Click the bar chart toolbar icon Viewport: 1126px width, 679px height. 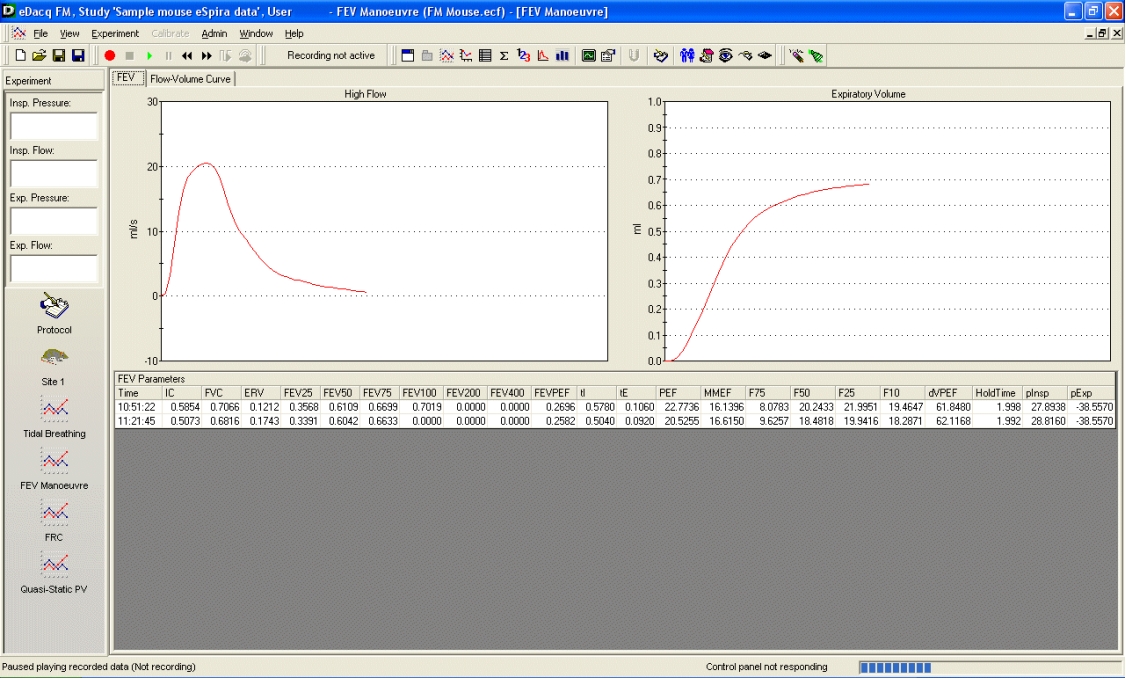coord(562,56)
